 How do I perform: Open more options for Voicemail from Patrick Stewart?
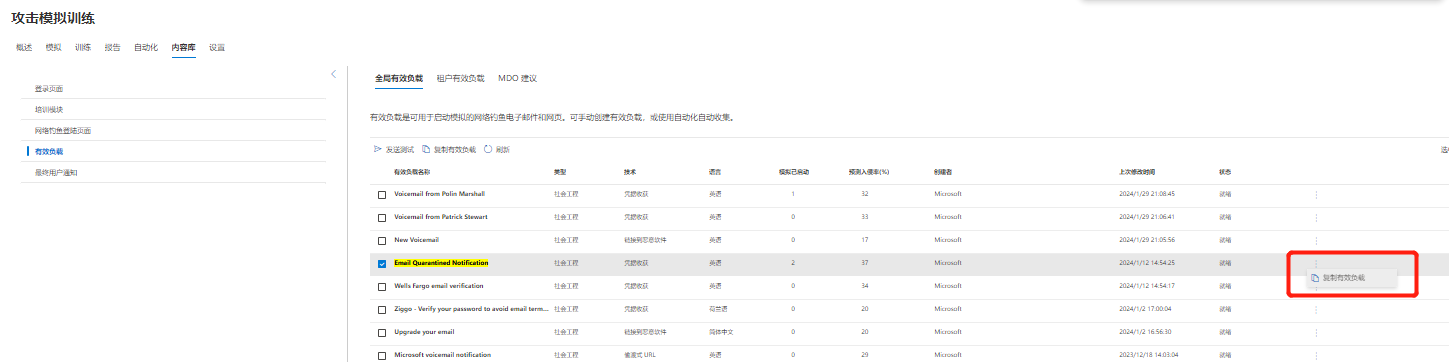(1316, 217)
